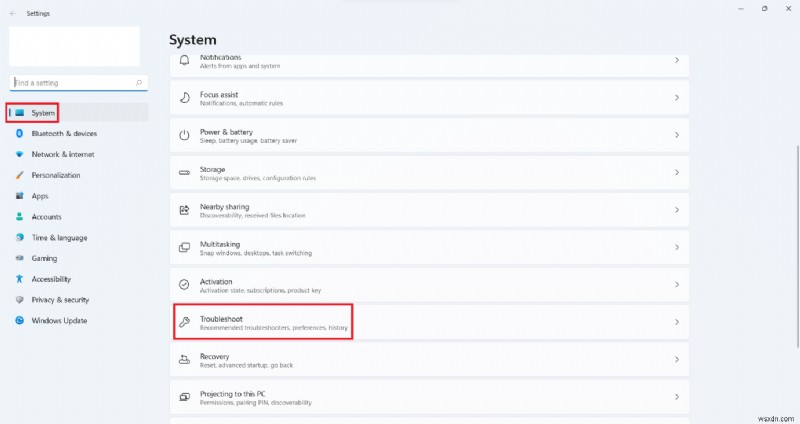This screenshot has width=800, height=424.
Task: Select Accessibility in the sidebar
Action: pos(79,279)
